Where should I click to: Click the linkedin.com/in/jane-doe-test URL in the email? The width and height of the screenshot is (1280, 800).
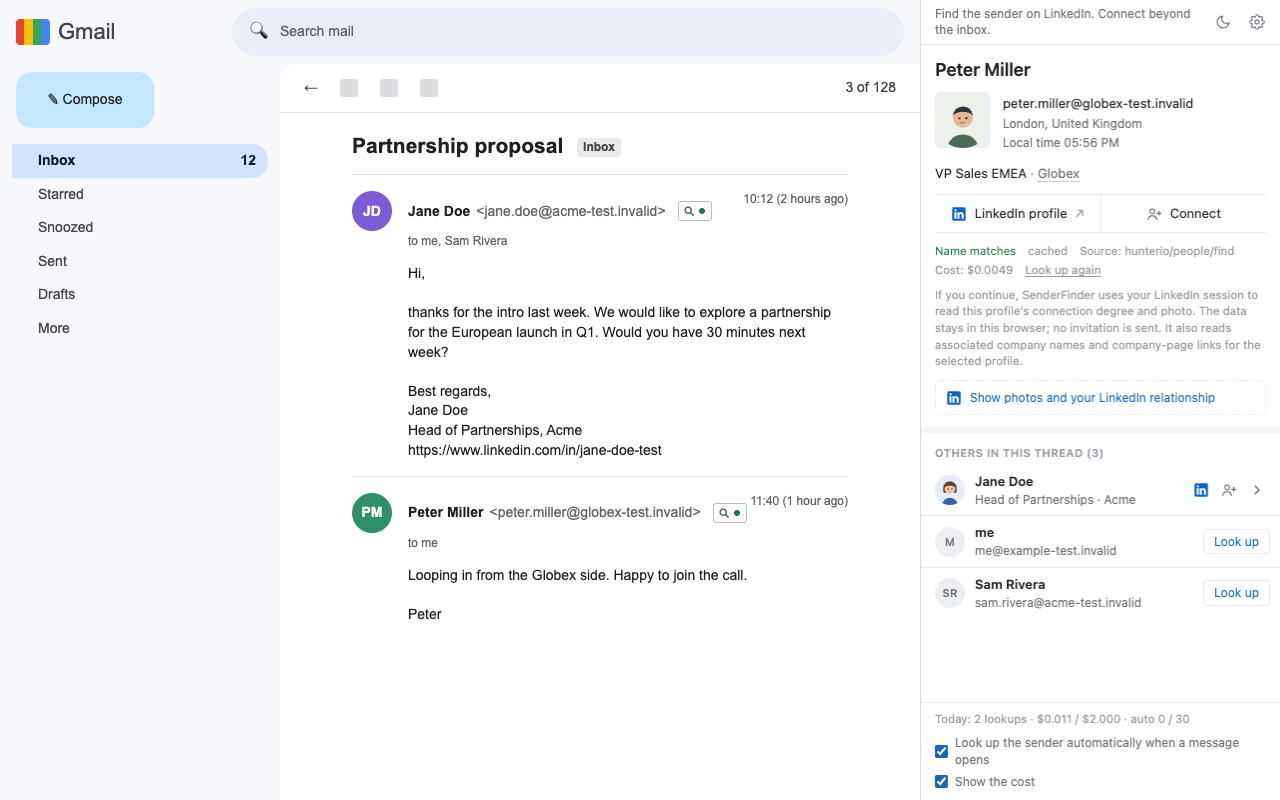pyautogui.click(x=535, y=450)
